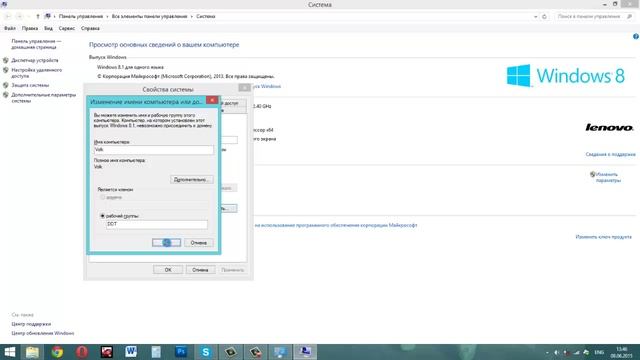Screen dimensions: 640x360
Task: Launch Opera browser from the taskbar
Action: click(x=82, y=352)
